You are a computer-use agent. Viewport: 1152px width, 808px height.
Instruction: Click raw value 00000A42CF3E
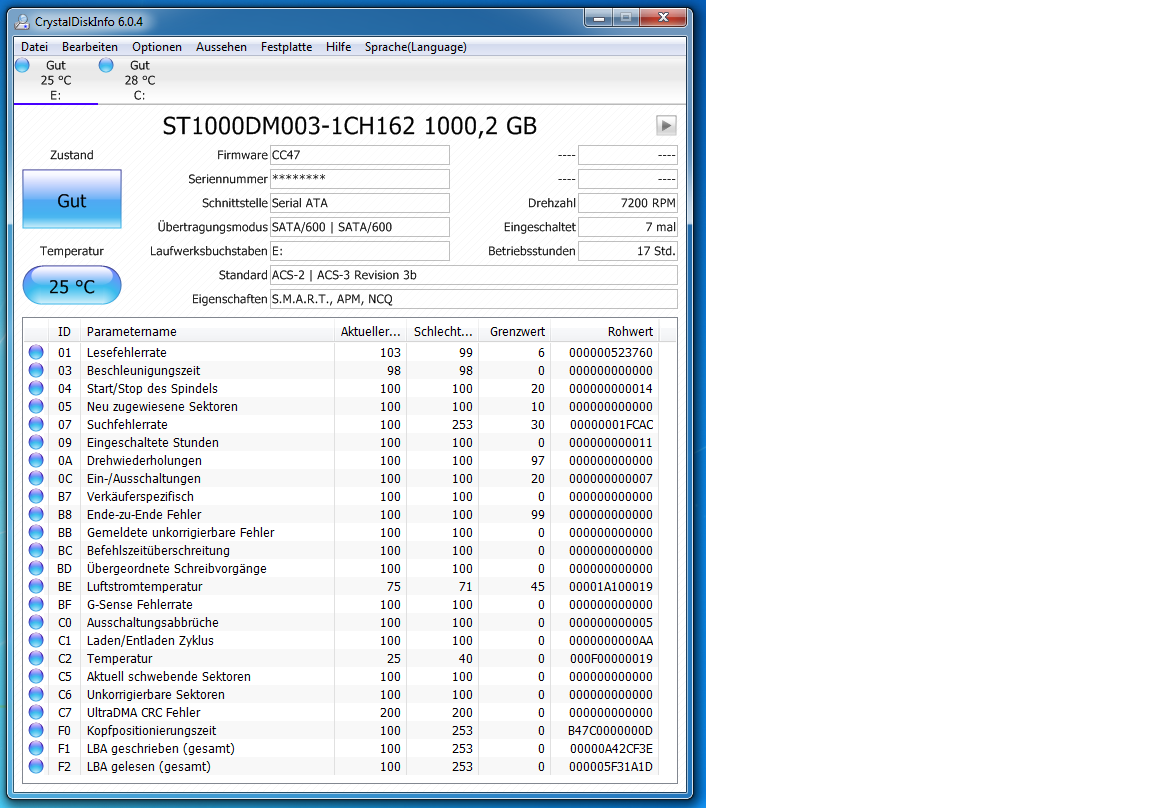611,749
